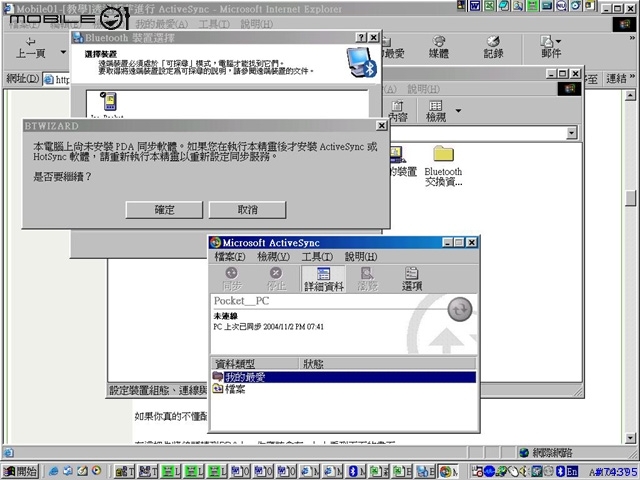Click the IE address field
This screenshot has width=640, height=480.
coord(57,79)
